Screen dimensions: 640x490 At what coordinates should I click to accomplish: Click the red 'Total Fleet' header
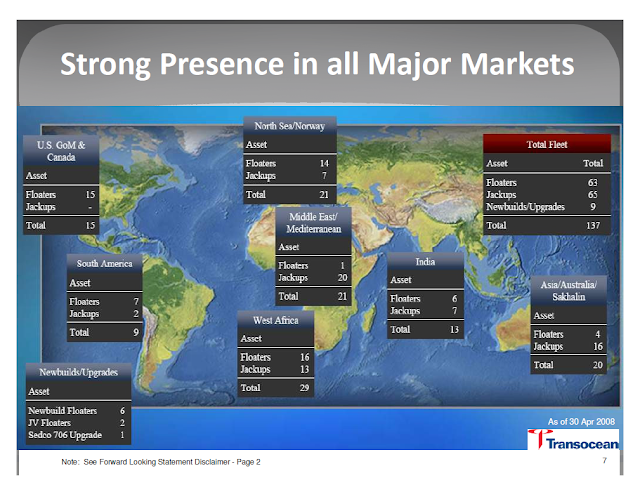[x=547, y=144]
